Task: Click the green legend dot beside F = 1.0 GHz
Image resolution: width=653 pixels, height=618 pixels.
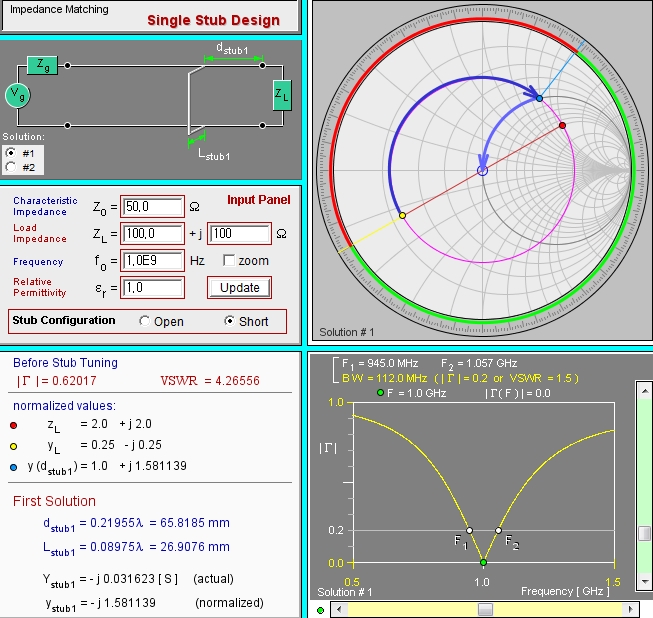Action: coord(380,392)
